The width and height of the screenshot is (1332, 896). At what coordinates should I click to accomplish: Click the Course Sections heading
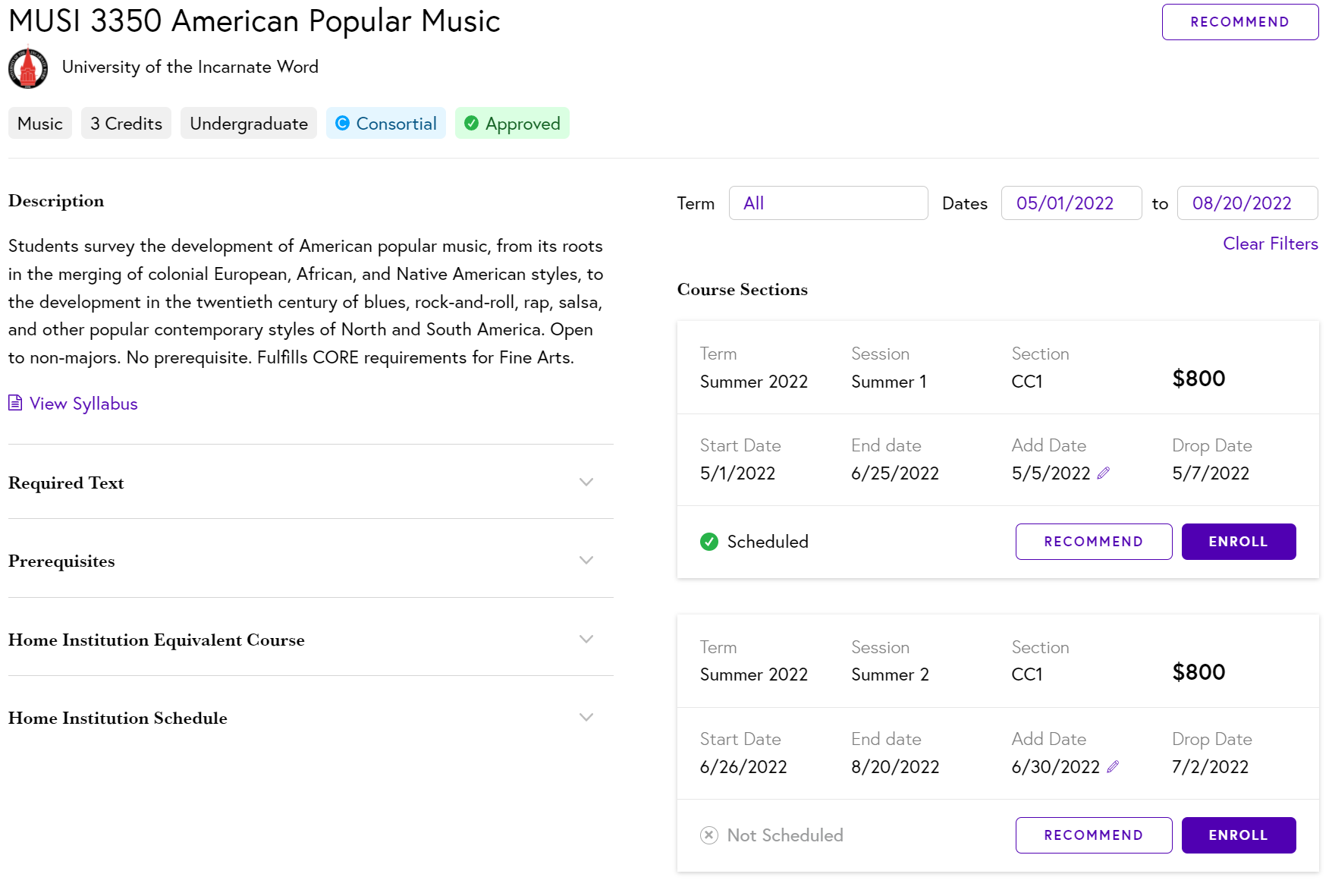743,289
